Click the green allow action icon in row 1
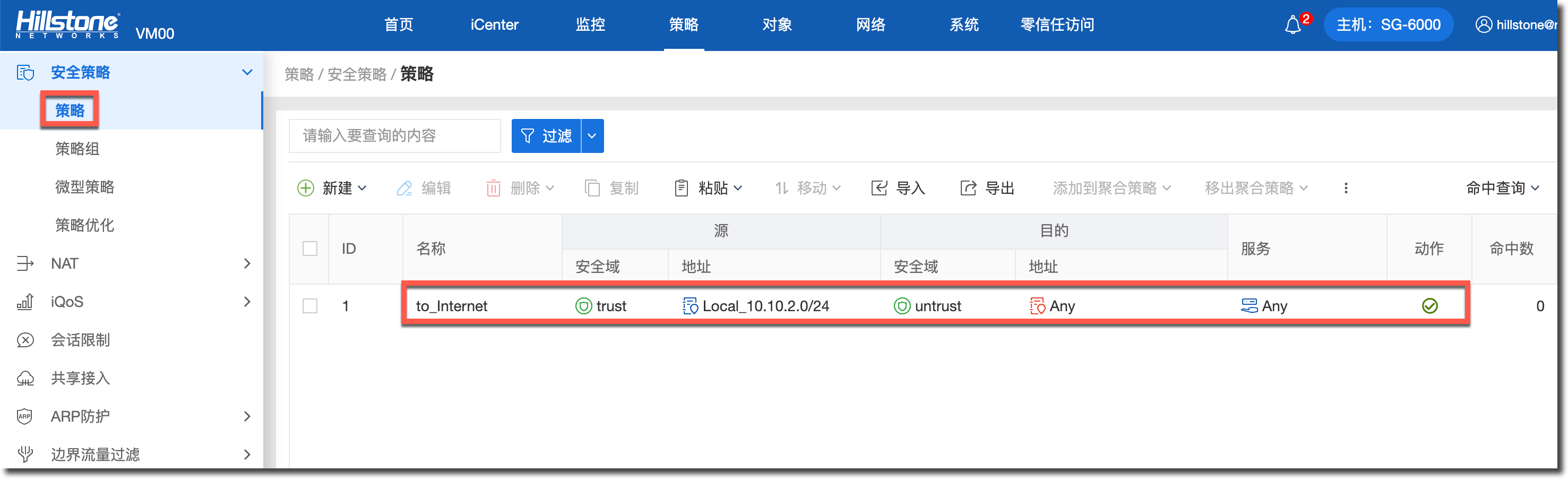 pos(1429,306)
